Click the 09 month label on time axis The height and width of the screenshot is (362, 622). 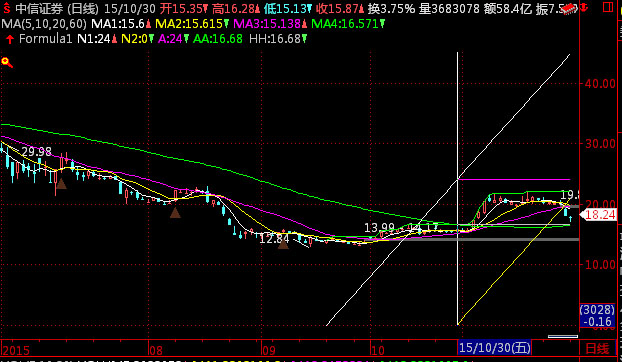click(269, 350)
